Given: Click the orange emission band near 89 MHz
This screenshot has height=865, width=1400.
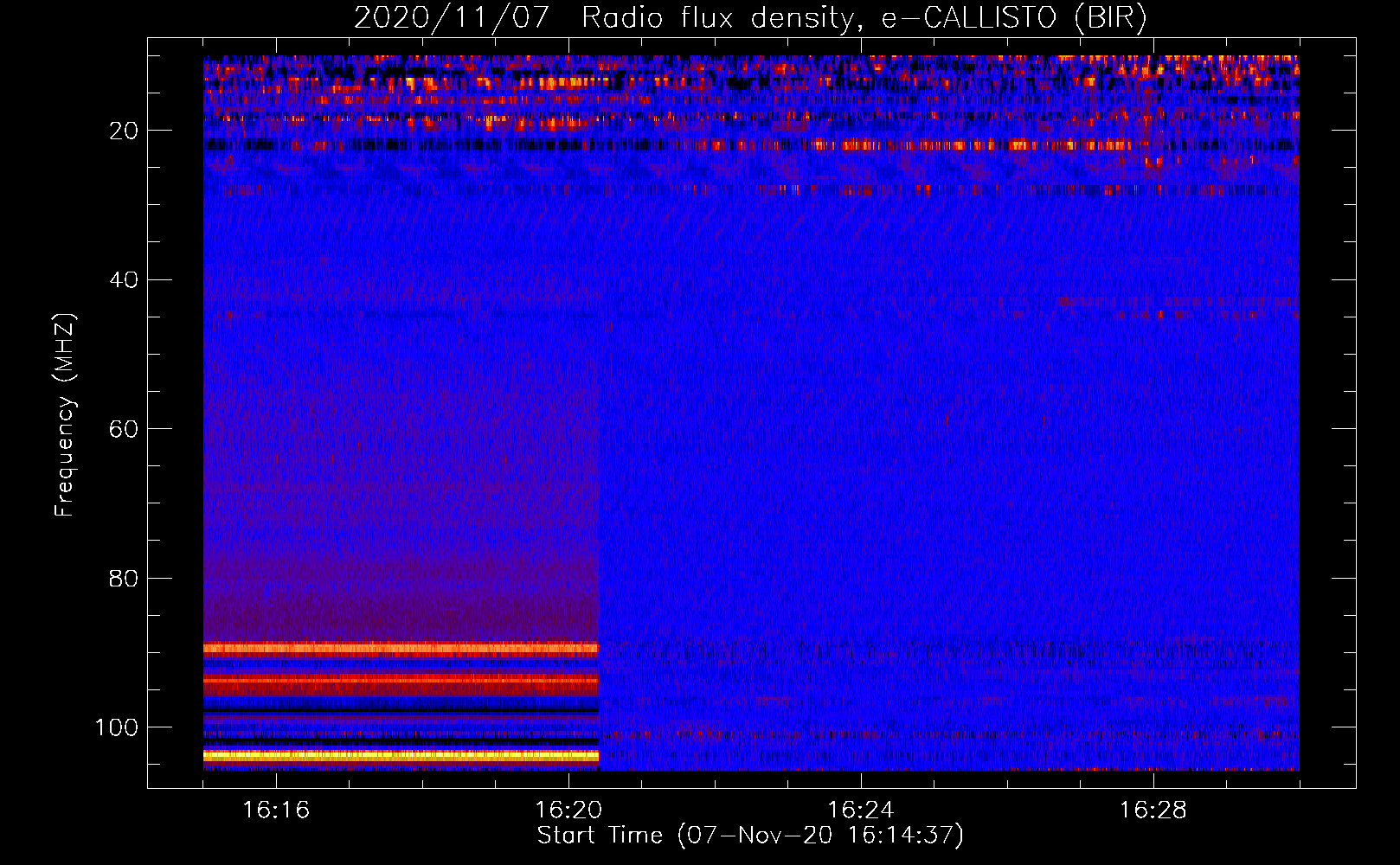Looking at the screenshot, I should click(401, 648).
